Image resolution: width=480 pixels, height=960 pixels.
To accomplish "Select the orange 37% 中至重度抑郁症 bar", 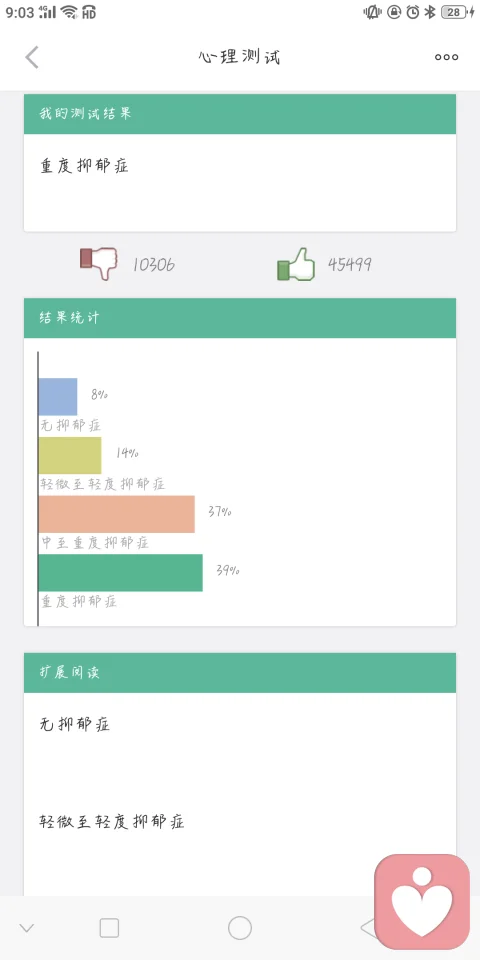I will point(116,514).
